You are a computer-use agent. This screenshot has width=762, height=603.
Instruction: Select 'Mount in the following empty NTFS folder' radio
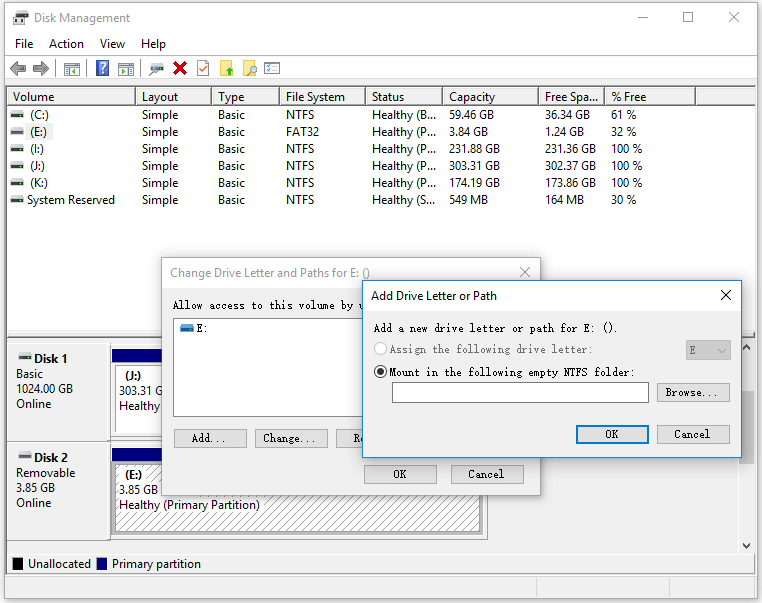click(x=380, y=372)
